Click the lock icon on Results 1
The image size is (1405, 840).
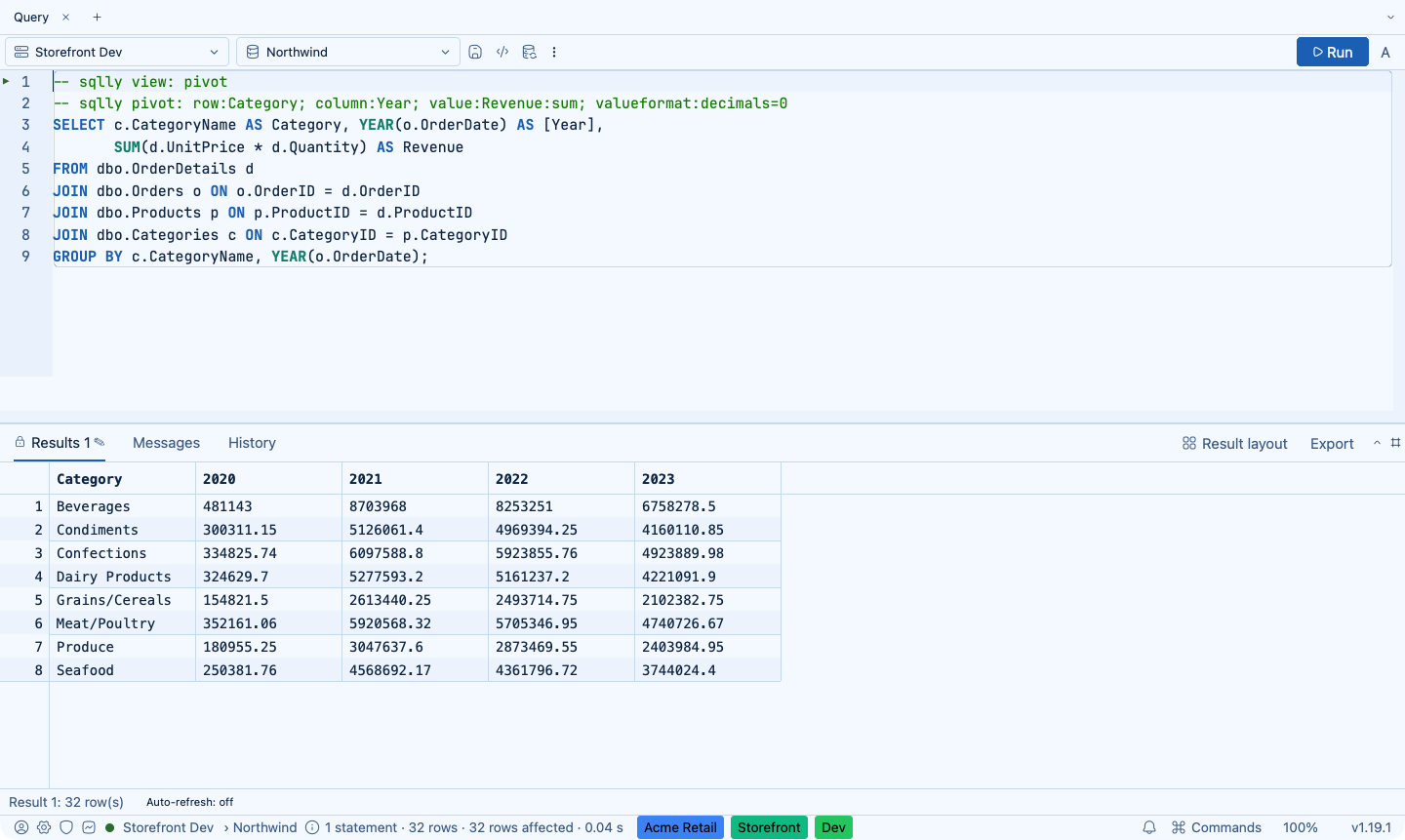coord(20,442)
